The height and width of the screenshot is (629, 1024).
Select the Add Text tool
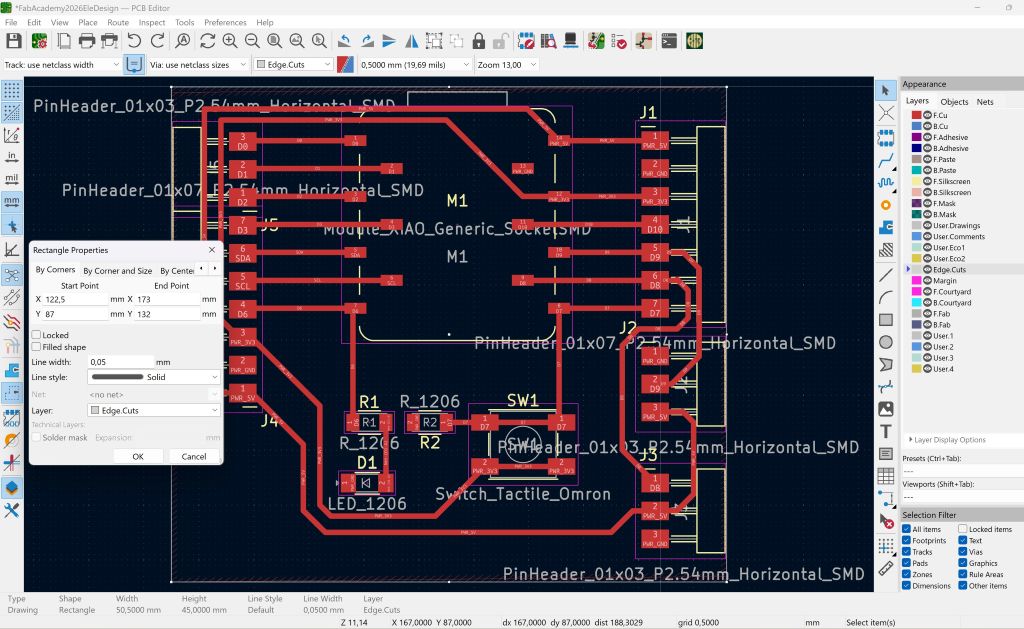[x=886, y=431]
